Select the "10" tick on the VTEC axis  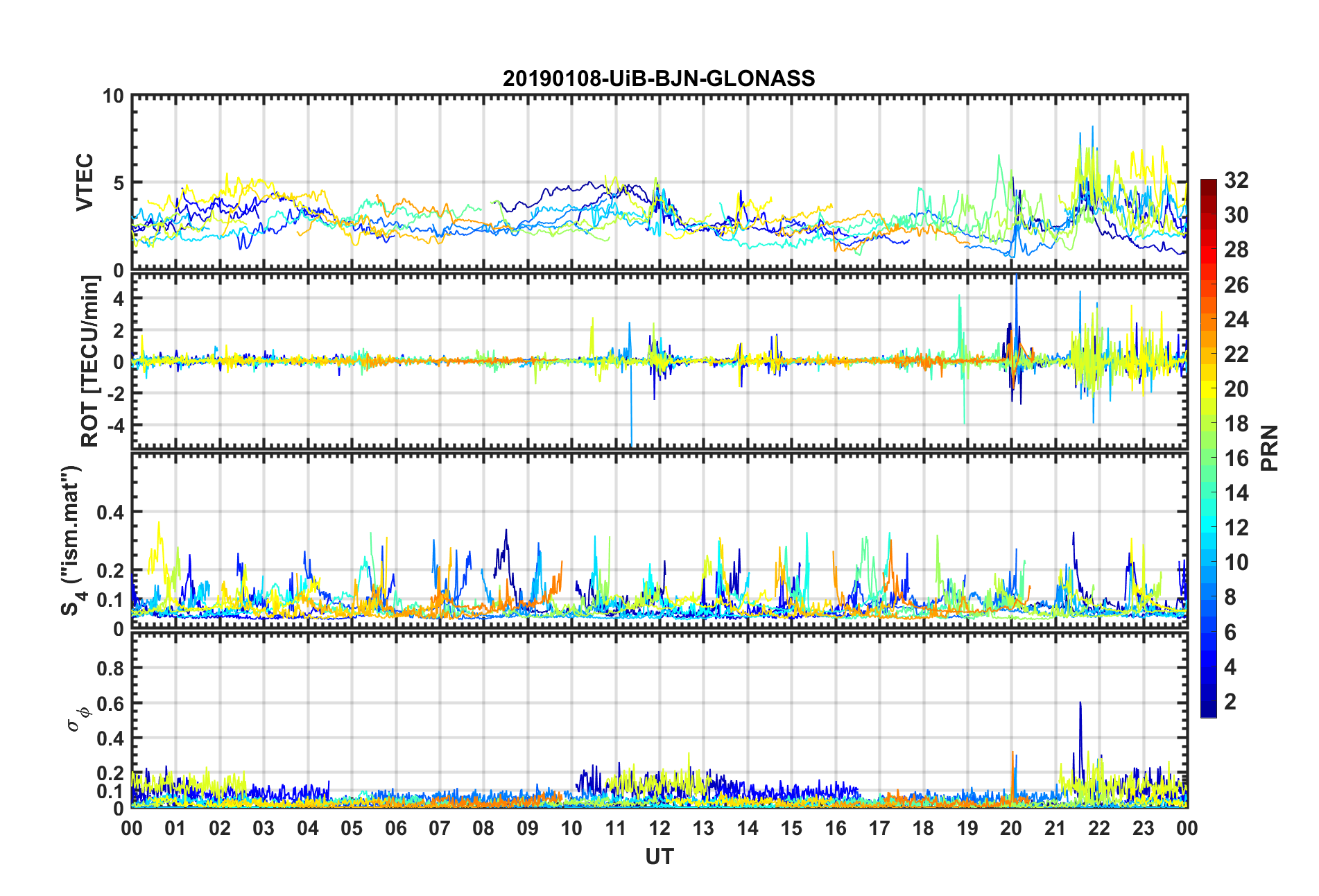(113, 96)
